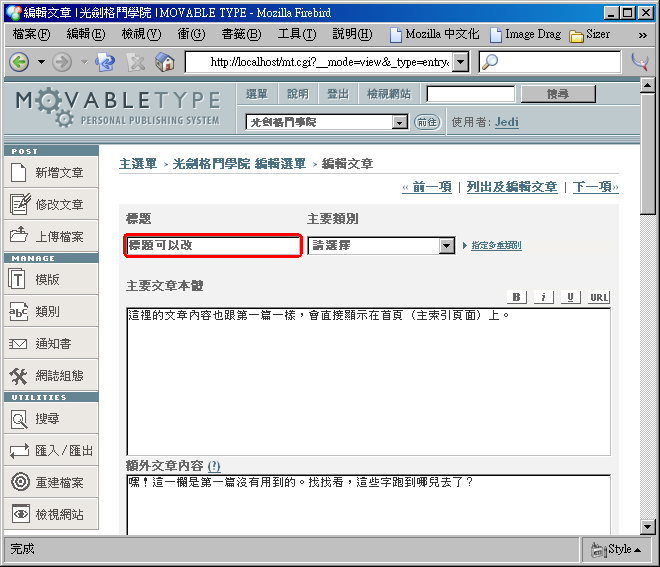The height and width of the screenshot is (567, 660).
Task: Open the Jedi user profile link
Action: tap(507, 122)
